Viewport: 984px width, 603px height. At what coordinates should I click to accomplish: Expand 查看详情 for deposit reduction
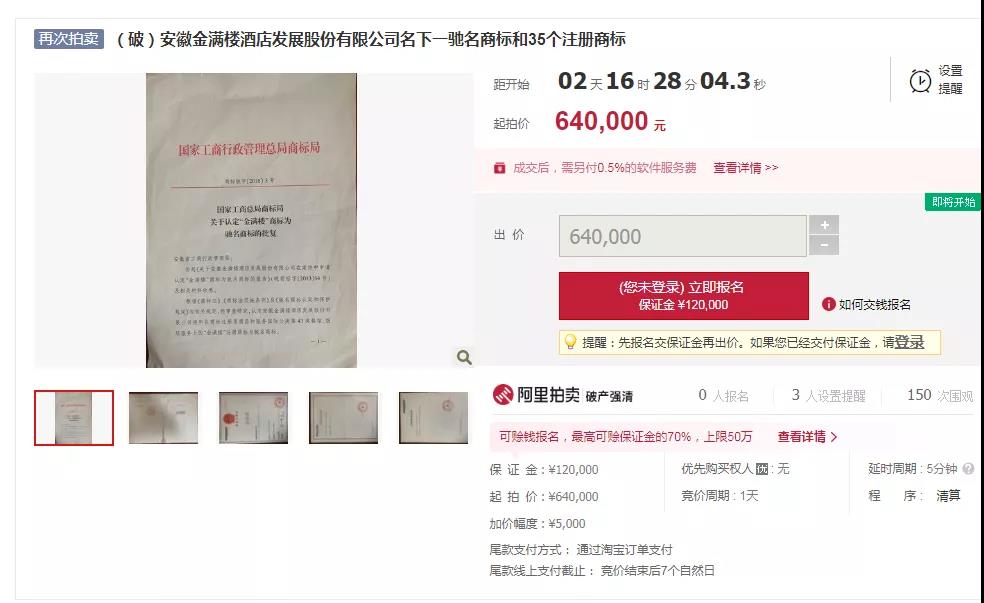[807, 437]
